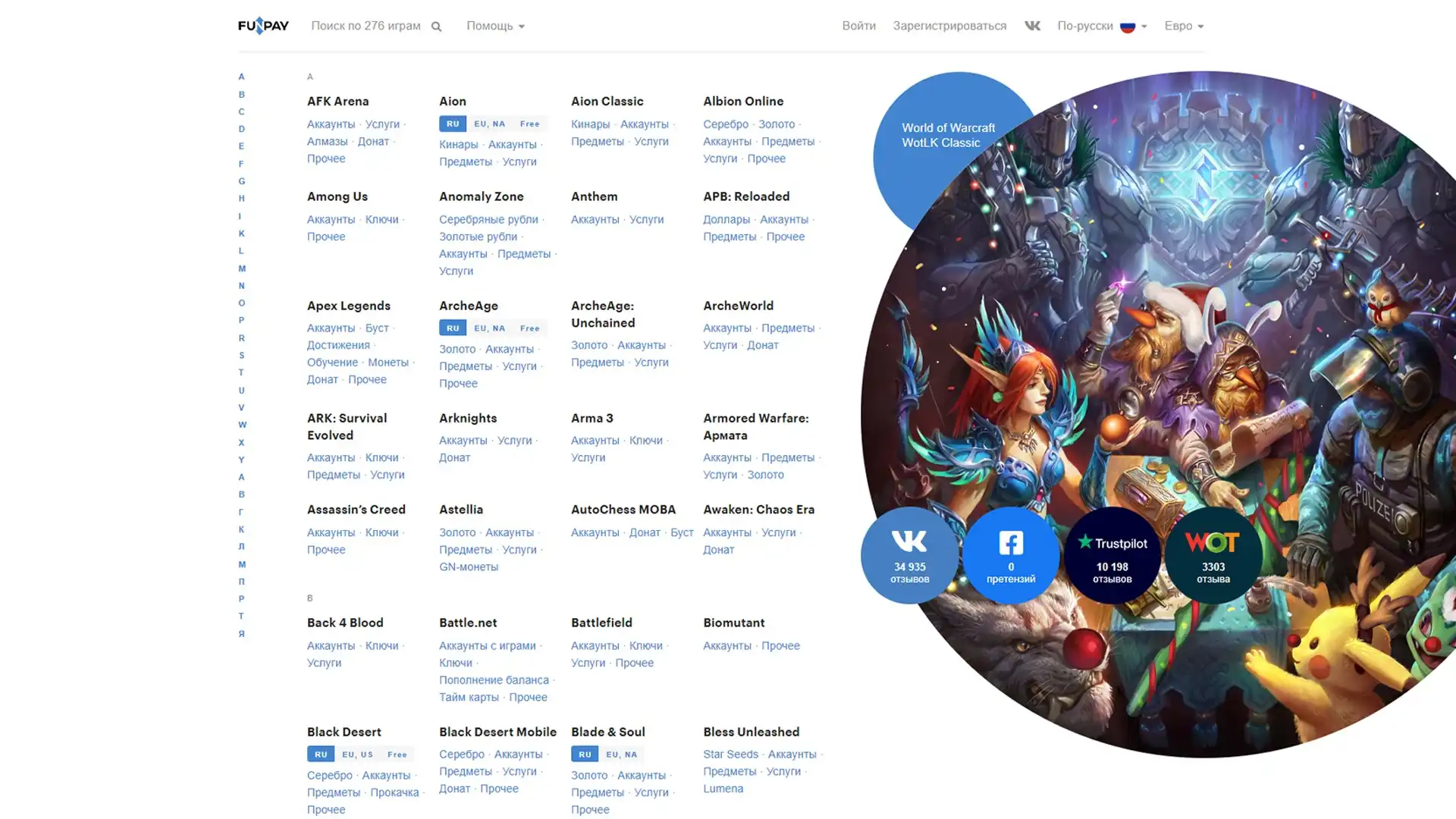Screen dimensions: 1456x819
Task: Open Ключи under Arma 3
Action: pyautogui.click(x=646, y=441)
